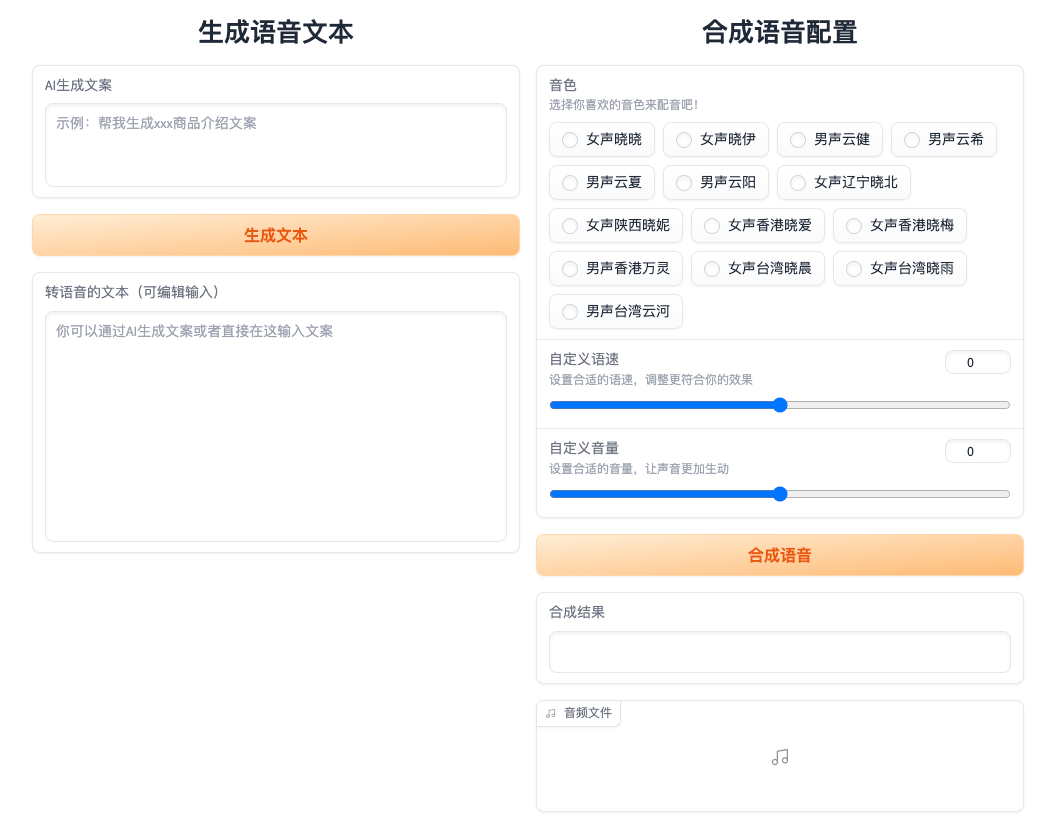Click the 自定义语速 number input field
This screenshot has height=825, width=1062.
tap(977, 362)
